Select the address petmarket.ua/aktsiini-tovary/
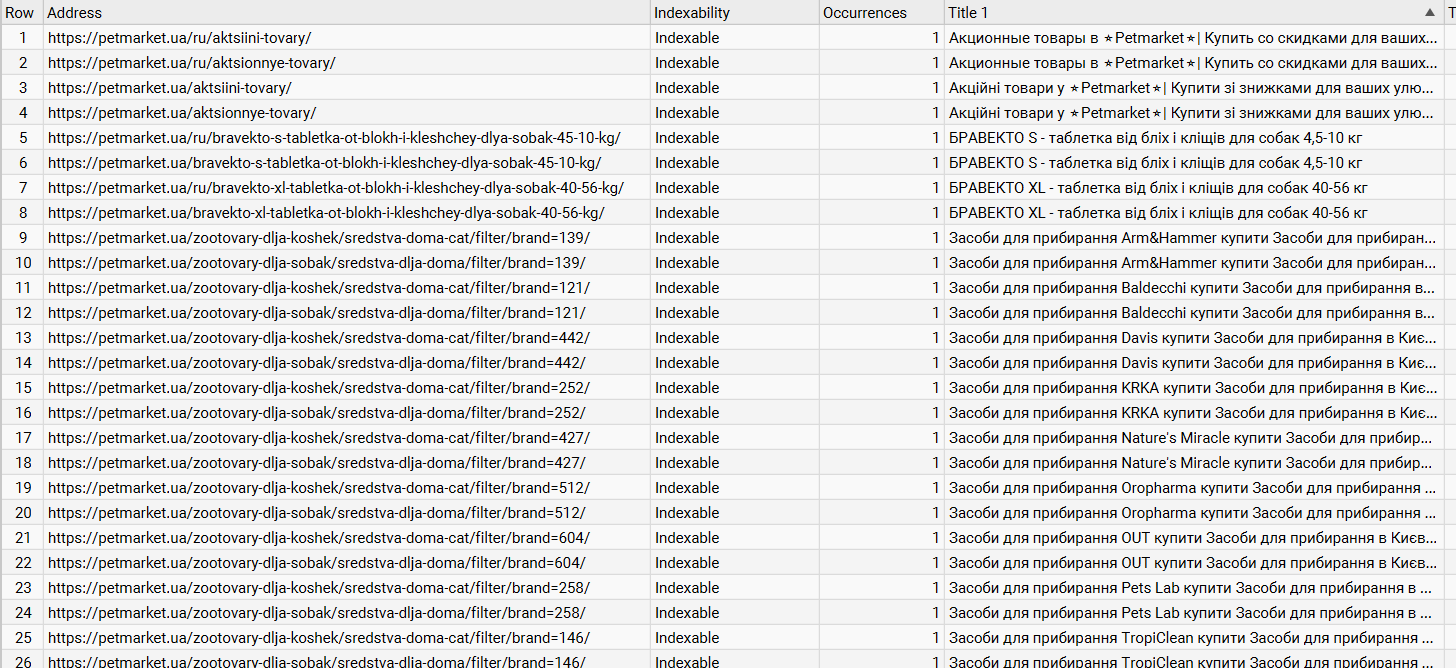The image size is (1456, 668). [169, 88]
